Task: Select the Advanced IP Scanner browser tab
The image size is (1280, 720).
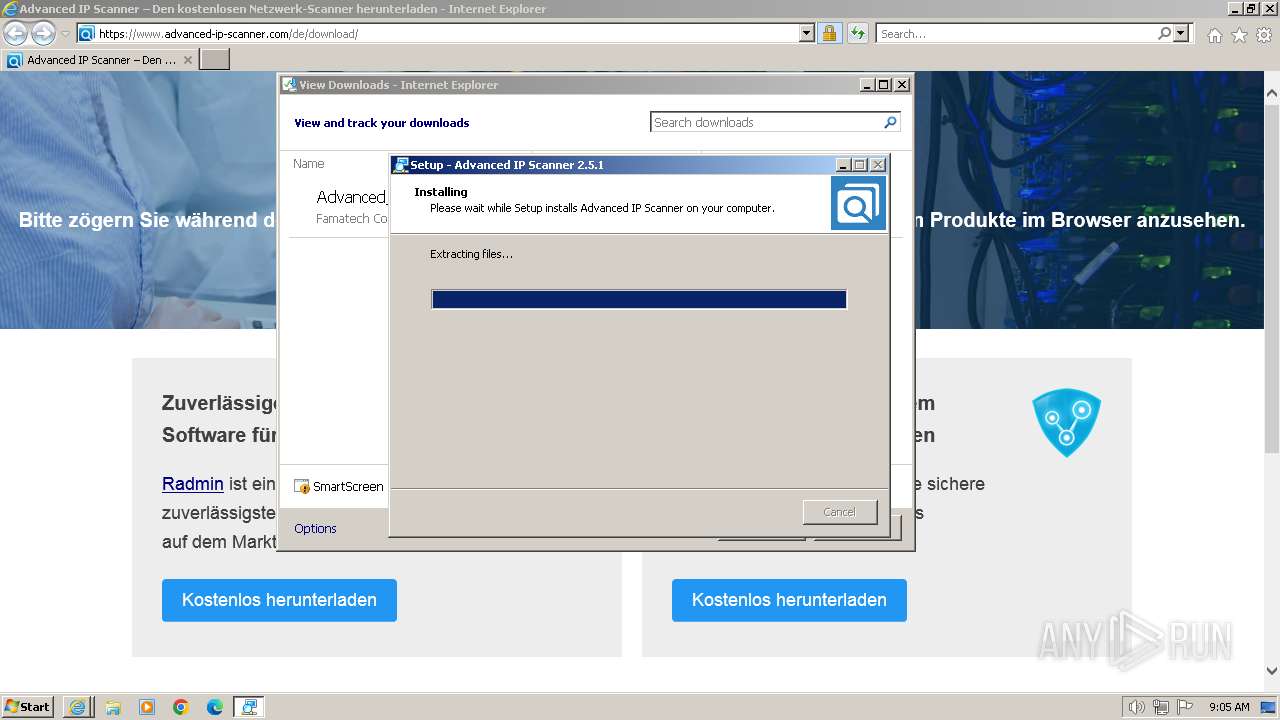Action: (x=100, y=60)
